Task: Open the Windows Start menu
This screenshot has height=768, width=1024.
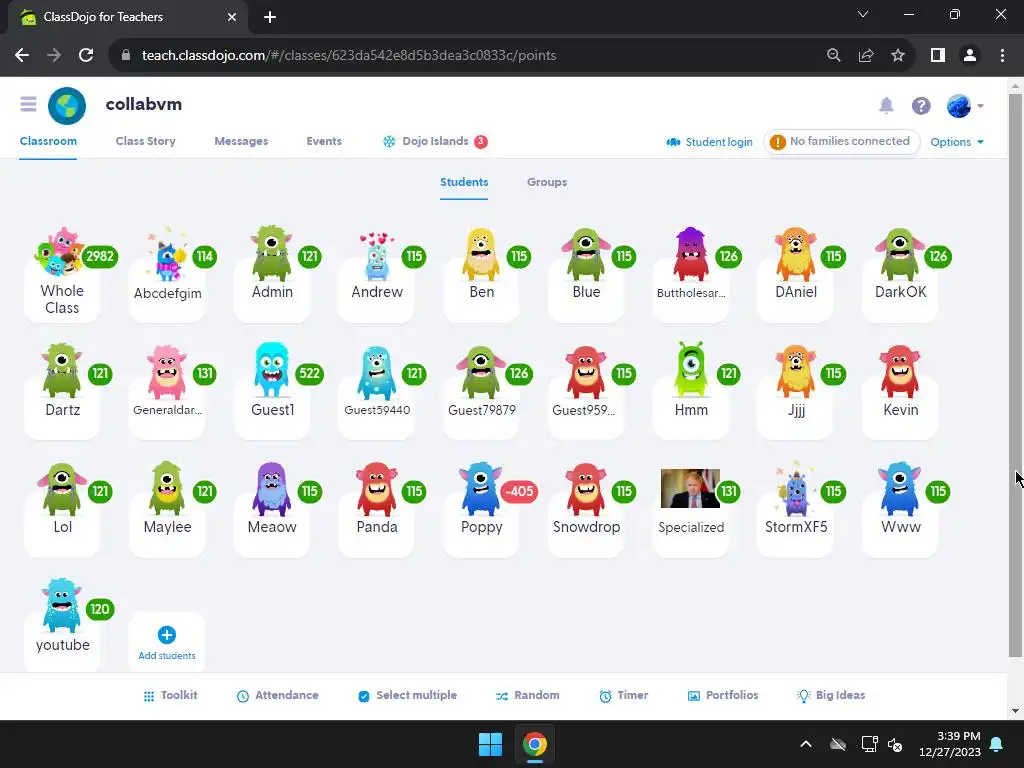Action: [490, 744]
